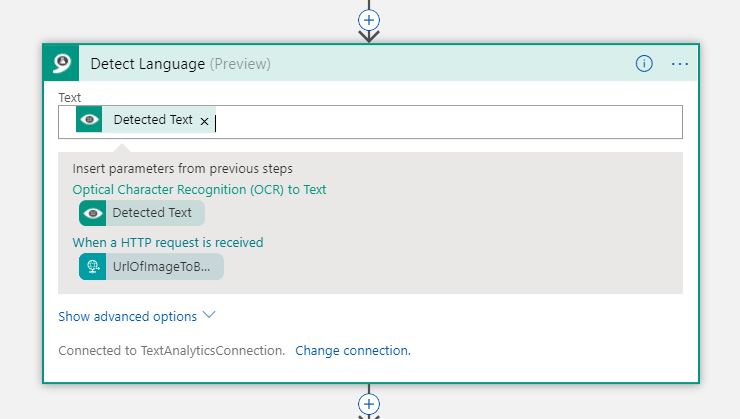Click the Show advanced options link

[x=127, y=316]
